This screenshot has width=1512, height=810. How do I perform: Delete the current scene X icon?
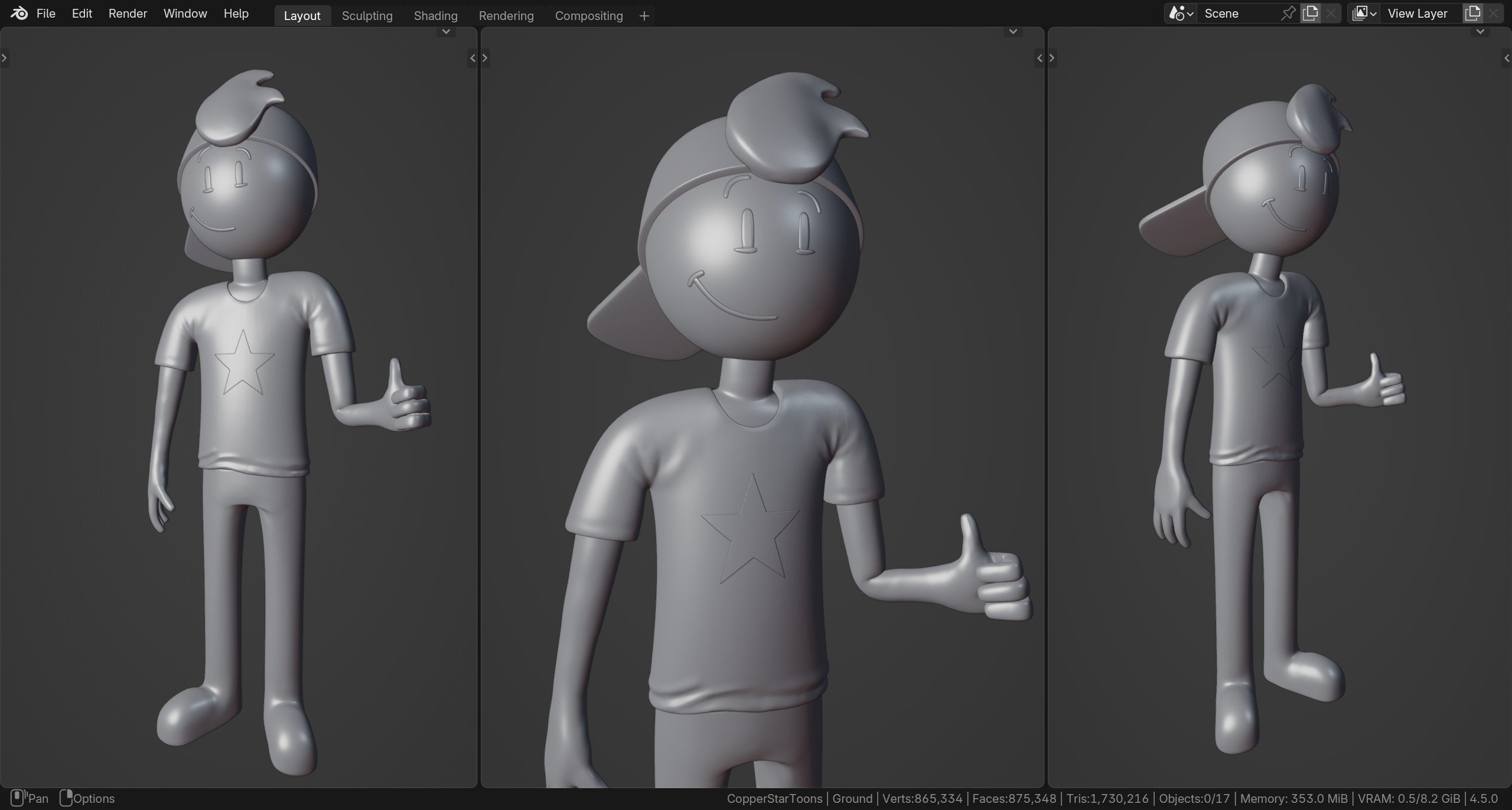(1331, 14)
